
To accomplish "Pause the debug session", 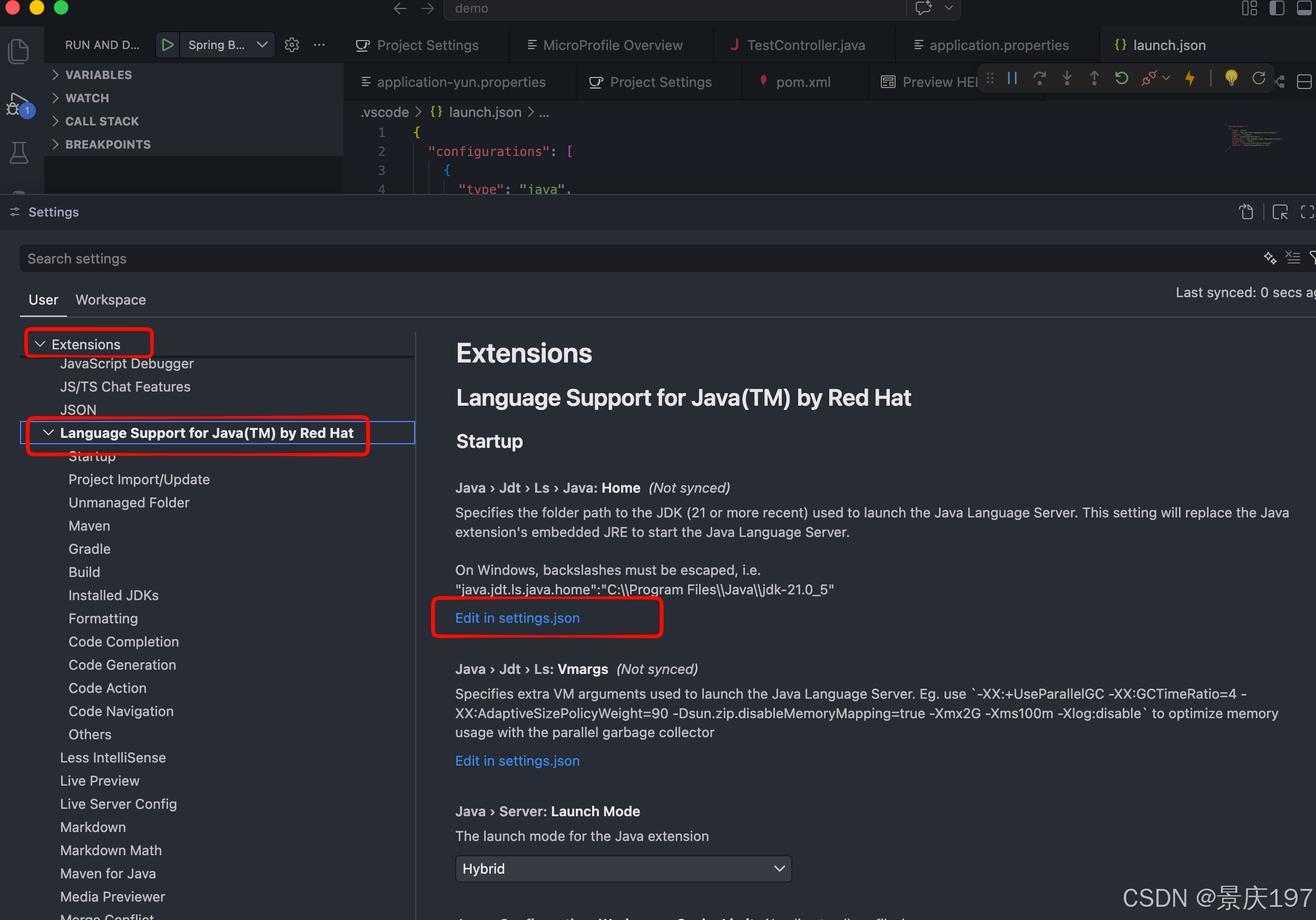I will point(1012,79).
